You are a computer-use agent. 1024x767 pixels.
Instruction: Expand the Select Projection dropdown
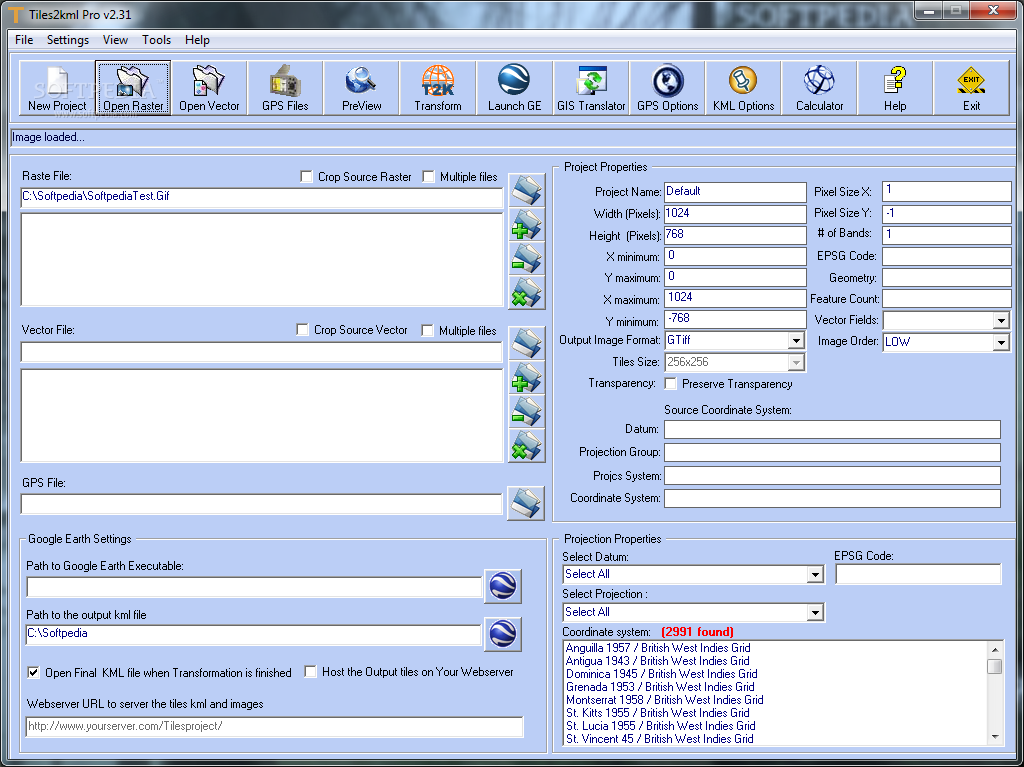pos(814,612)
